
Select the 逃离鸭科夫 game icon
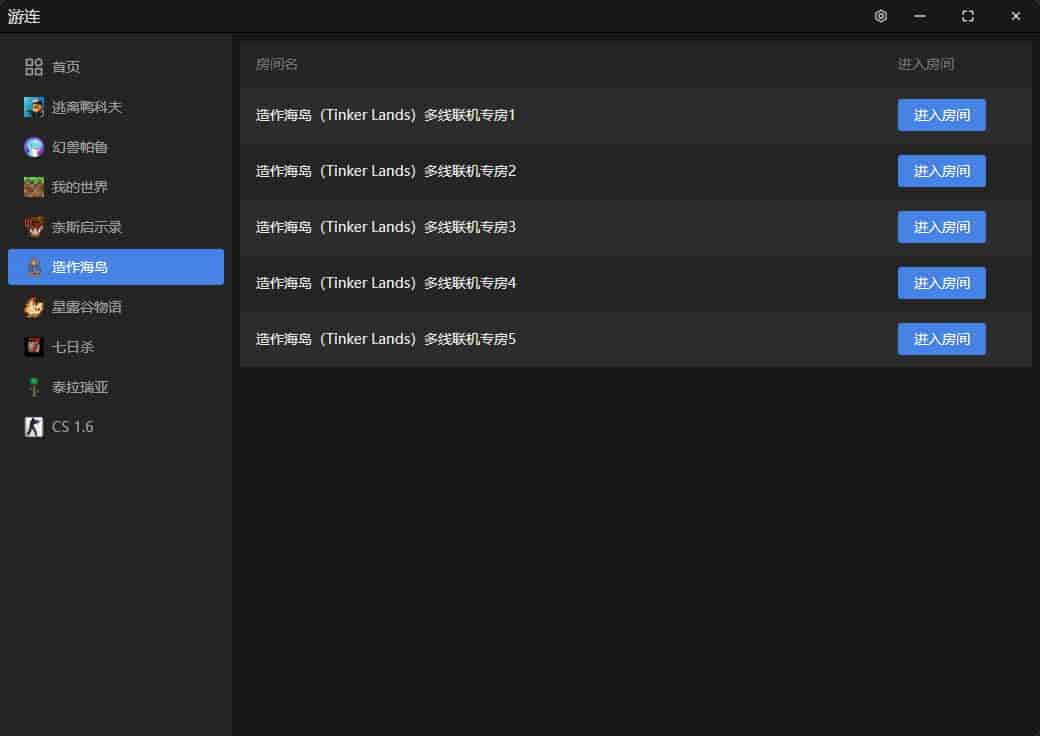34,107
